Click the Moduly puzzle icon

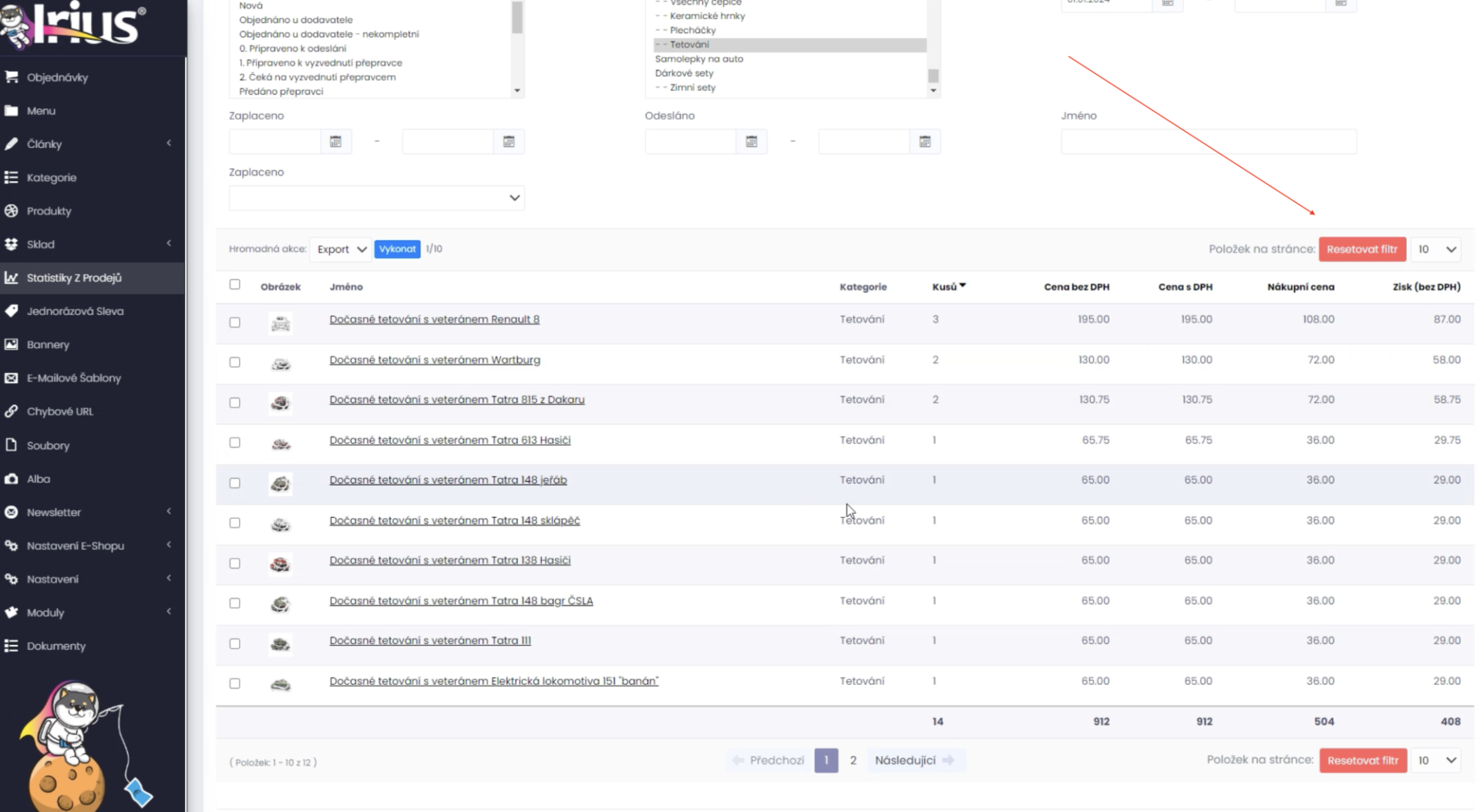tap(12, 612)
